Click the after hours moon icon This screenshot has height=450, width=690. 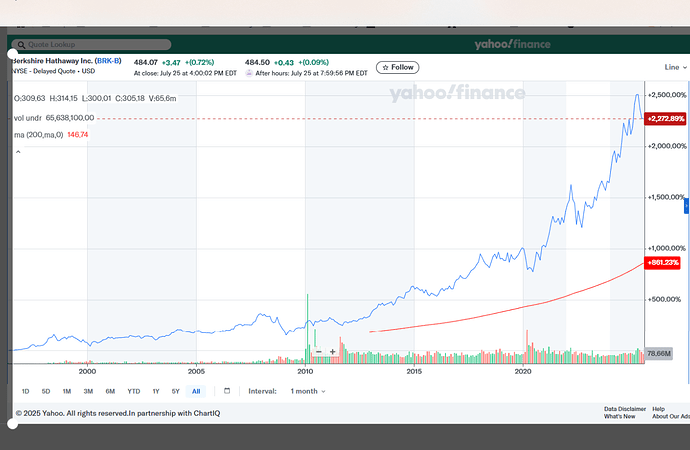point(249,73)
